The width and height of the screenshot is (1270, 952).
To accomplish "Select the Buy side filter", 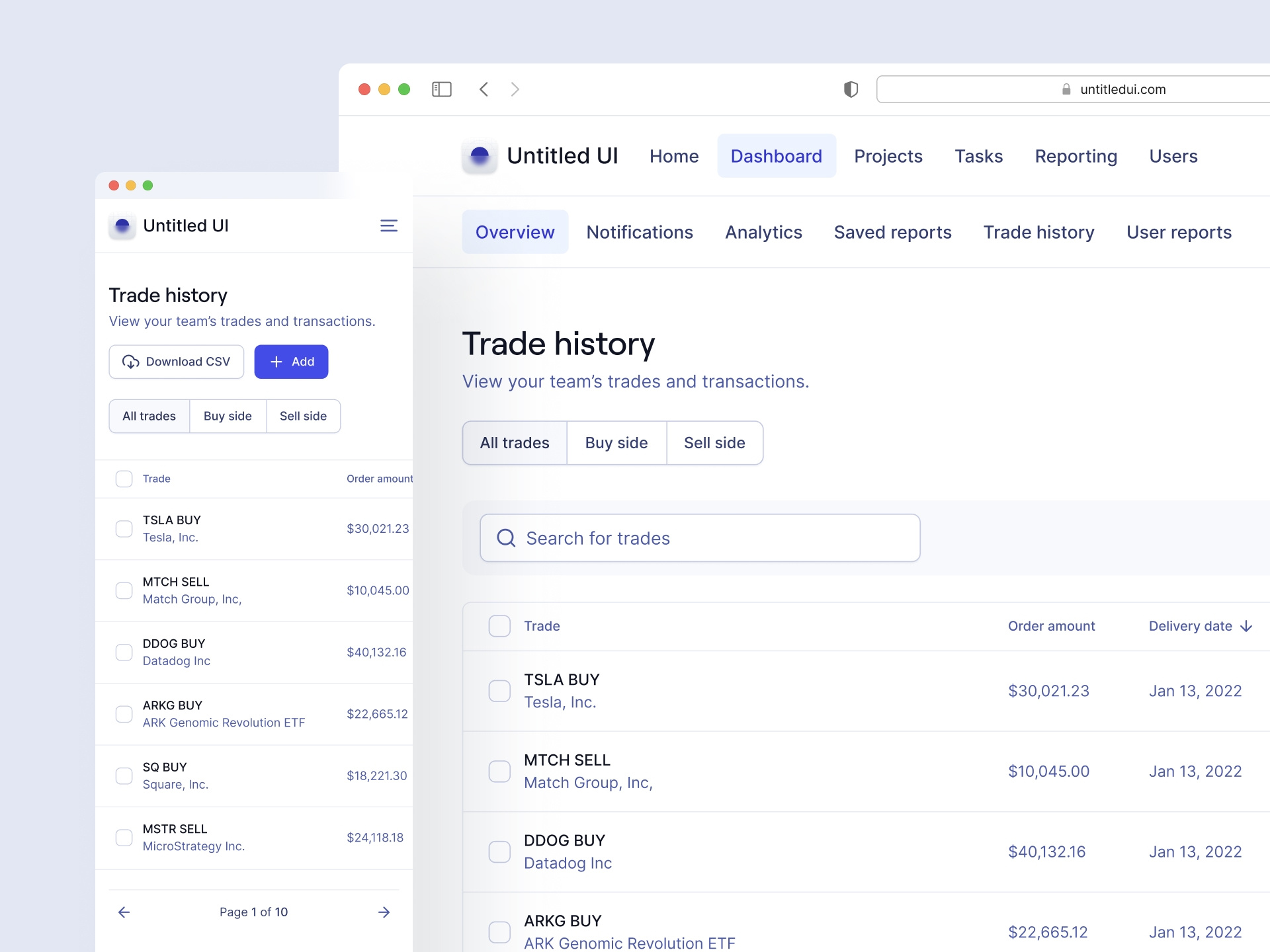I will [616, 443].
